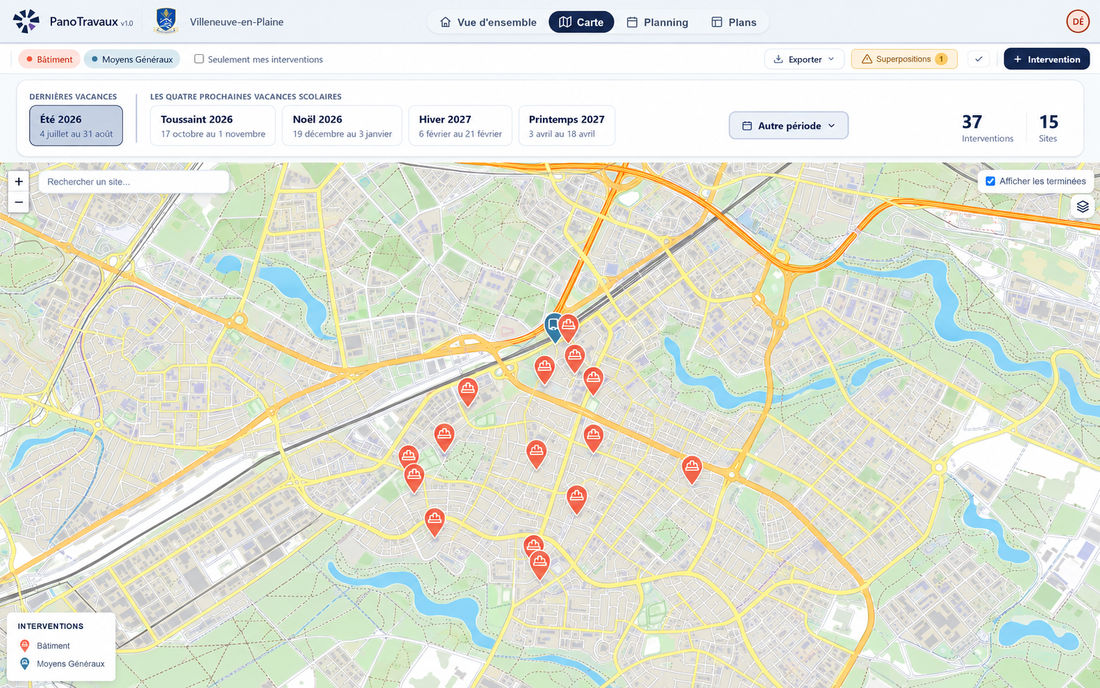
Task: Focus the Rechercher un site field
Action: point(133,182)
